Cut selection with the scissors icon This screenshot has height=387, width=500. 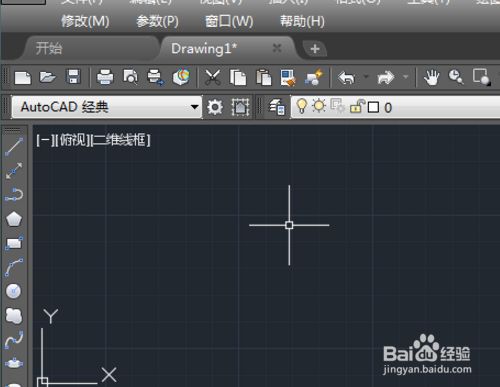click(212, 77)
